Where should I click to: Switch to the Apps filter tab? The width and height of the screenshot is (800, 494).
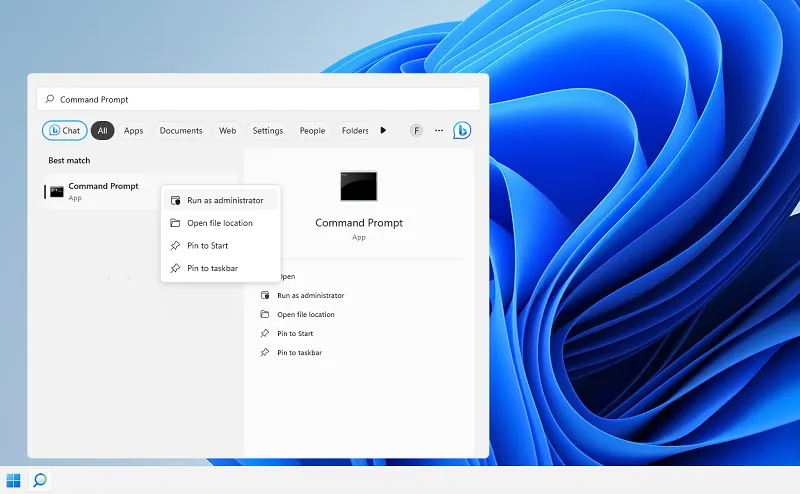click(x=134, y=131)
